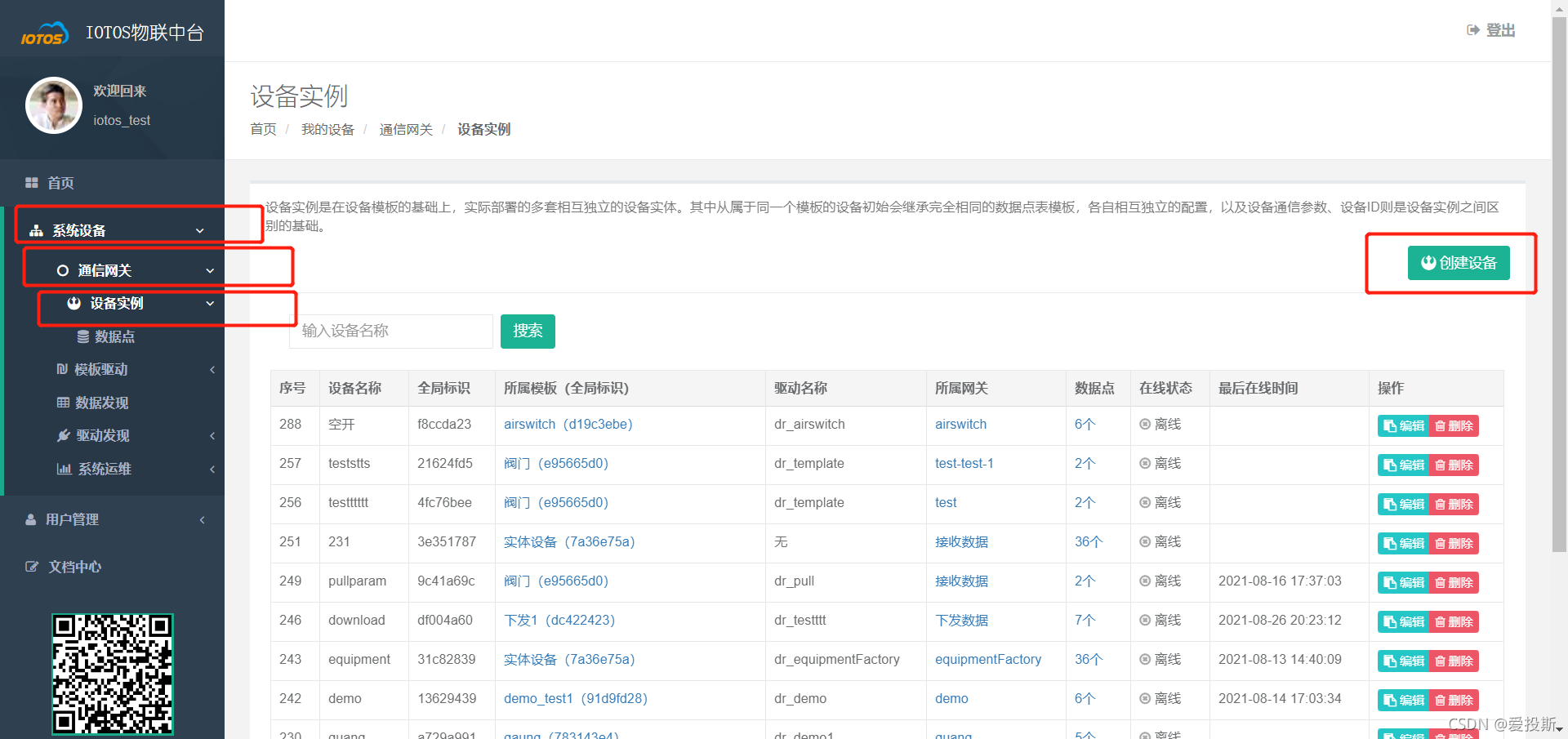The image size is (1568, 739).
Task: Open the 文档中心 menu item
Action: click(x=74, y=567)
